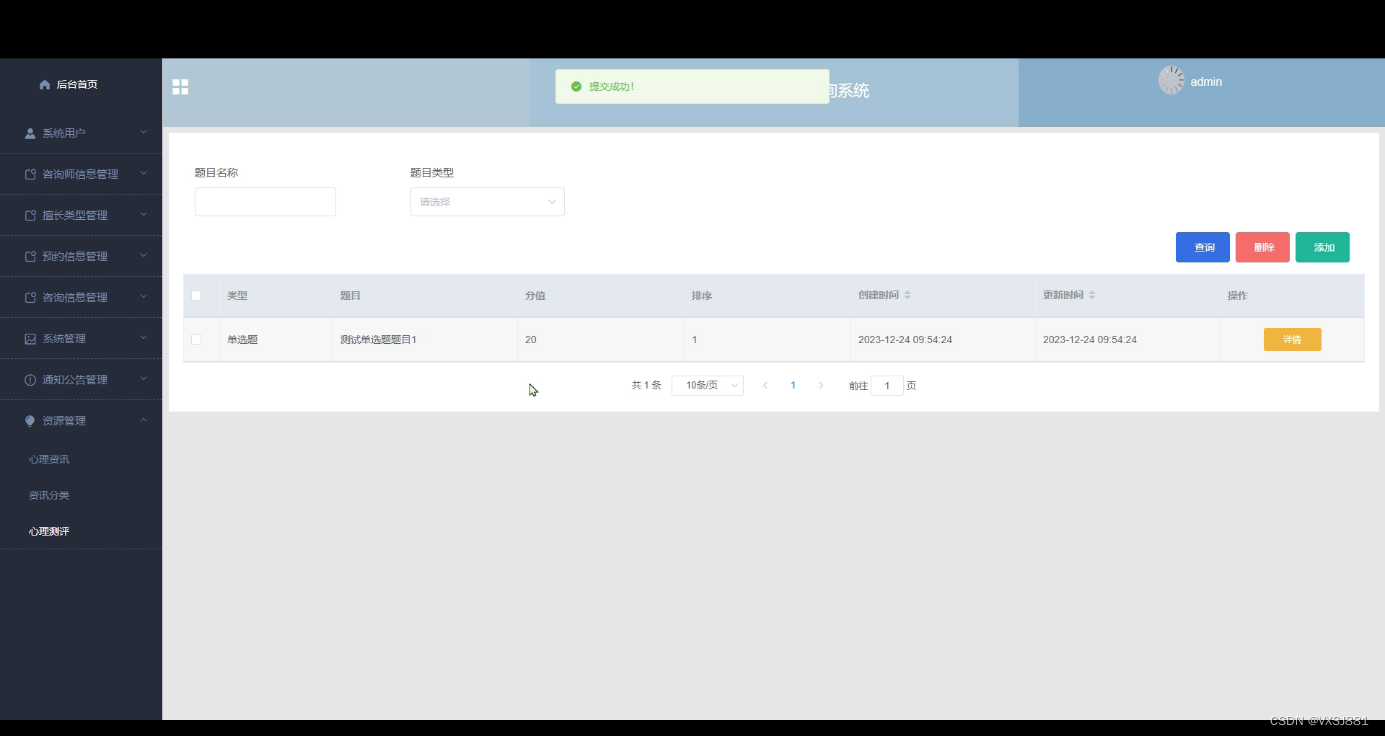
Task: Click the green 添加 button
Action: point(1322,247)
